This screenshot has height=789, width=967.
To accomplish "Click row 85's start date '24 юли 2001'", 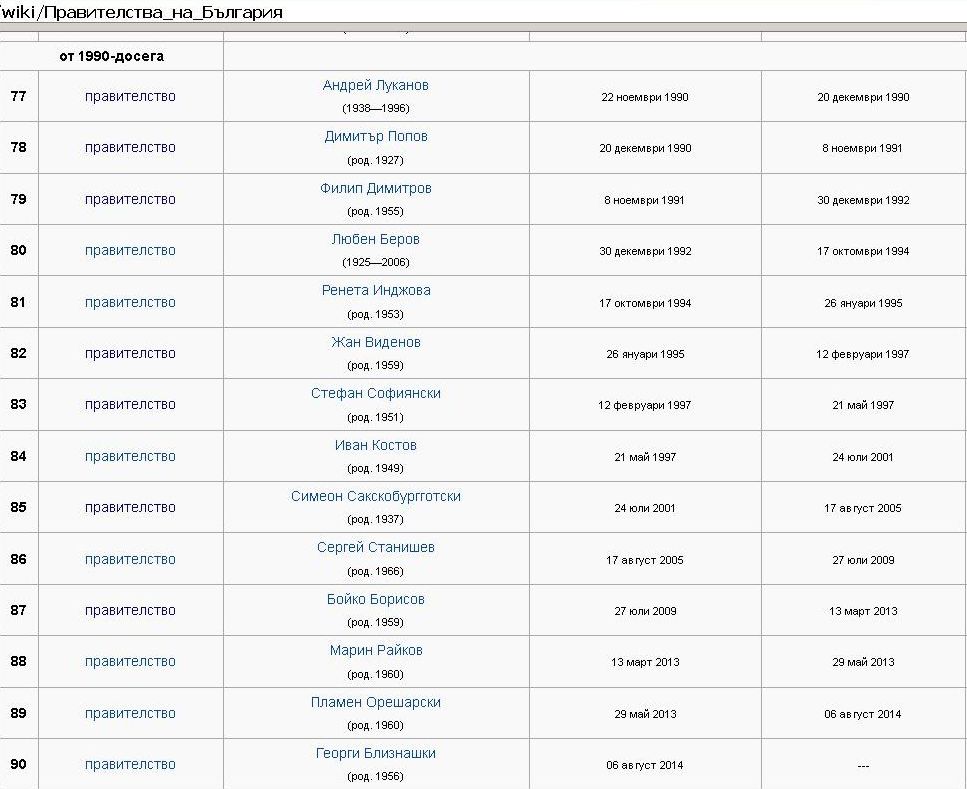I will (645, 509).
